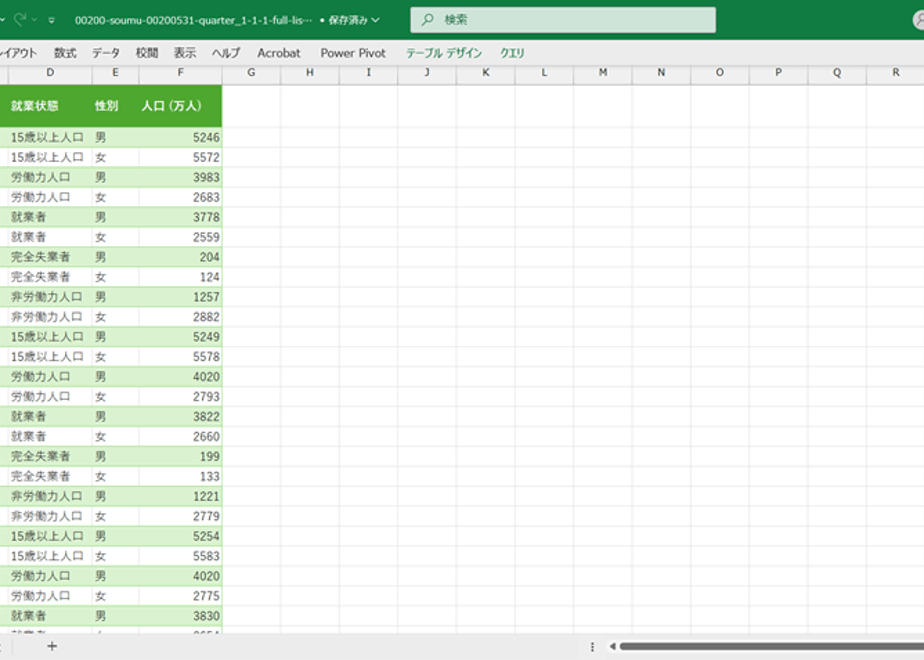Screen dimensions: 924x660
Task: Select the cell with value 133
Action: coord(180,476)
